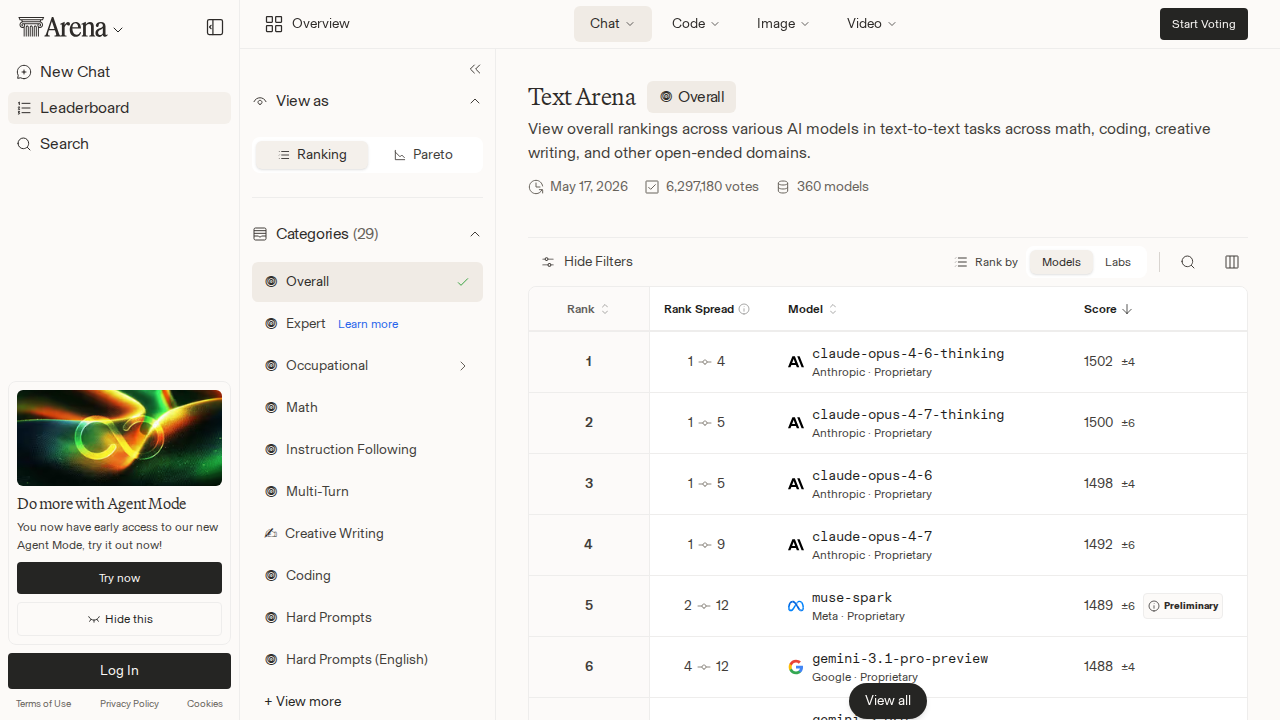Click the leaderboard search icon
This screenshot has width=1280, height=720.
1188,262
